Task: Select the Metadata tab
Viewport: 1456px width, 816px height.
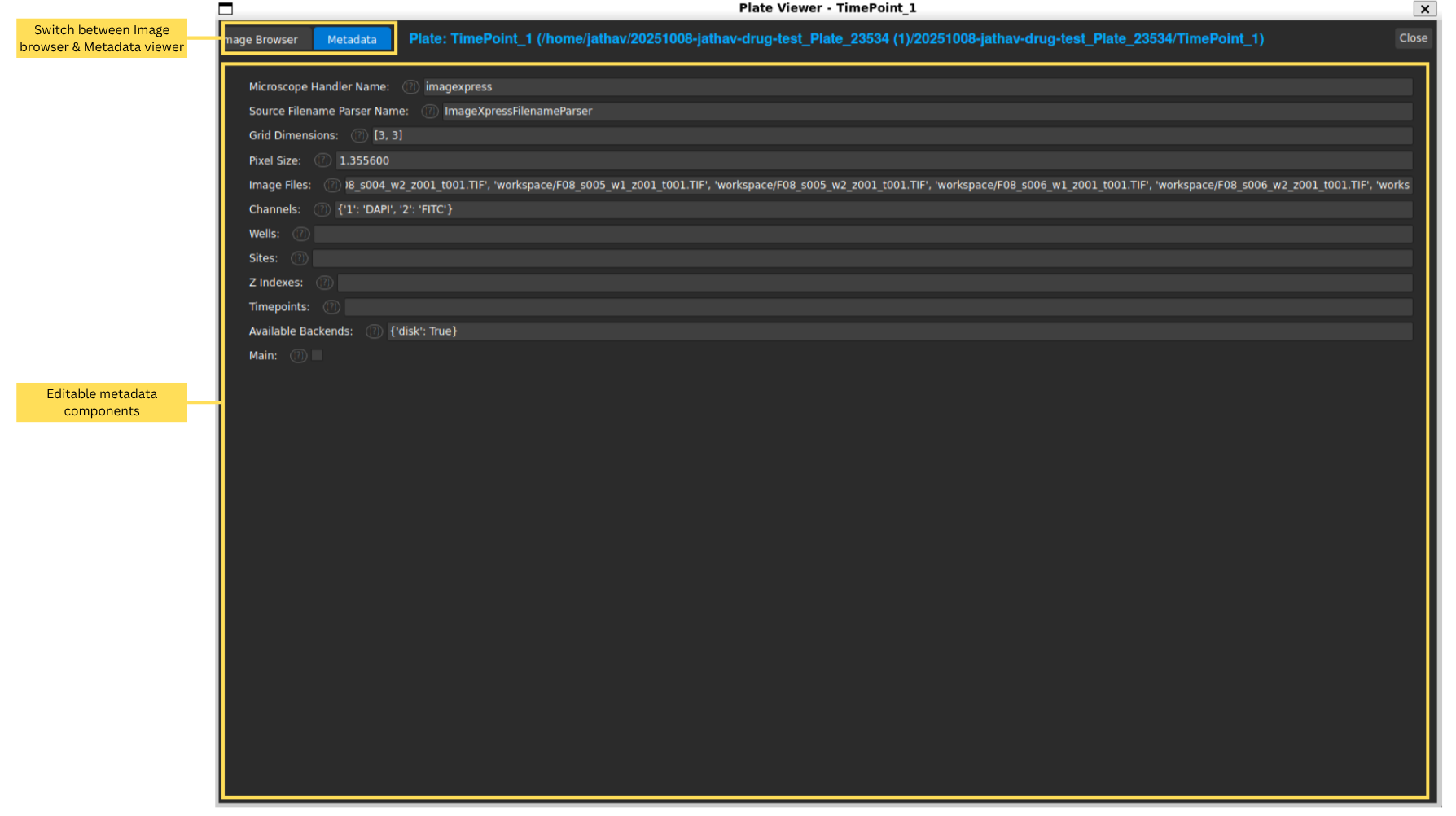Action: coord(352,39)
